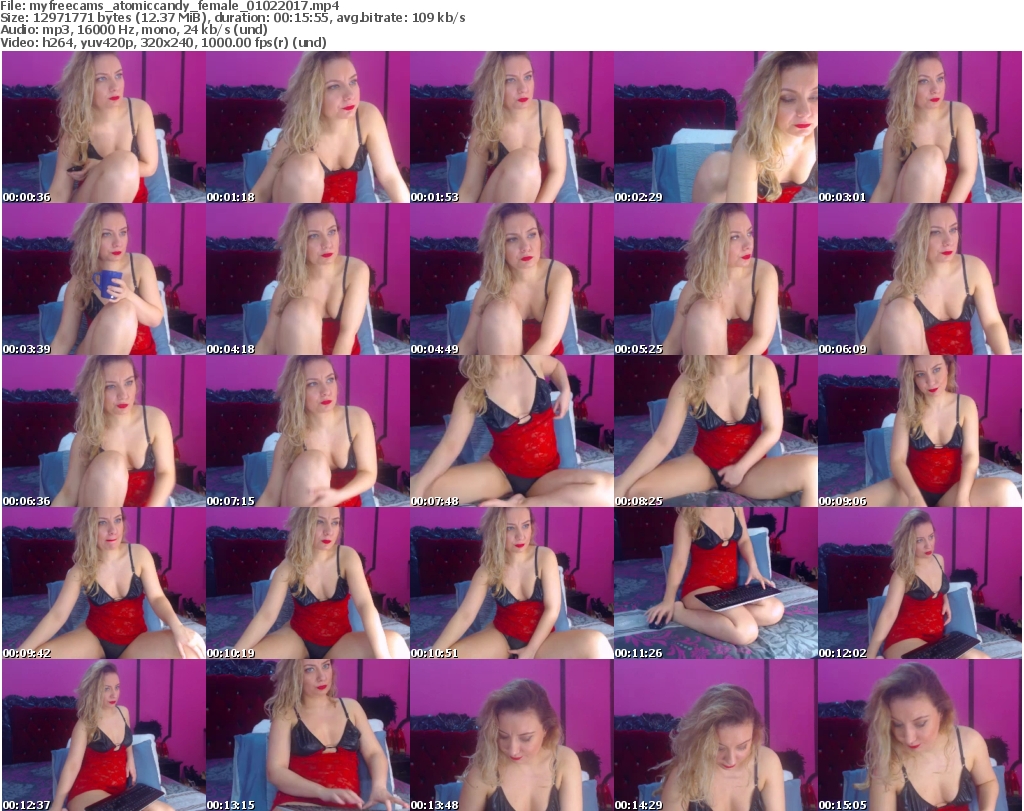
Task: Click the thumbnail timestamped 00:11:26
Action: point(716,583)
